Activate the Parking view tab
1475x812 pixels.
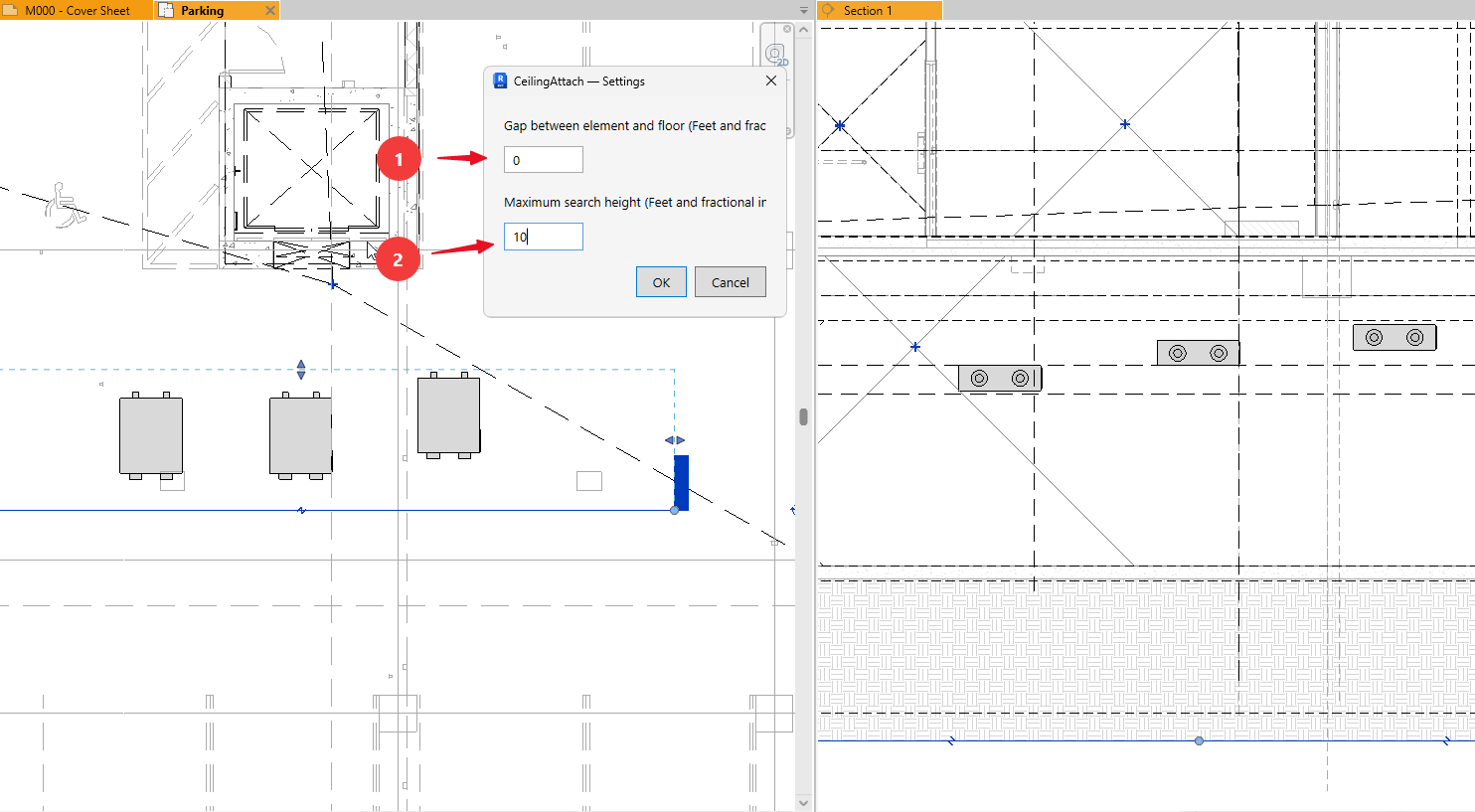tap(217, 10)
